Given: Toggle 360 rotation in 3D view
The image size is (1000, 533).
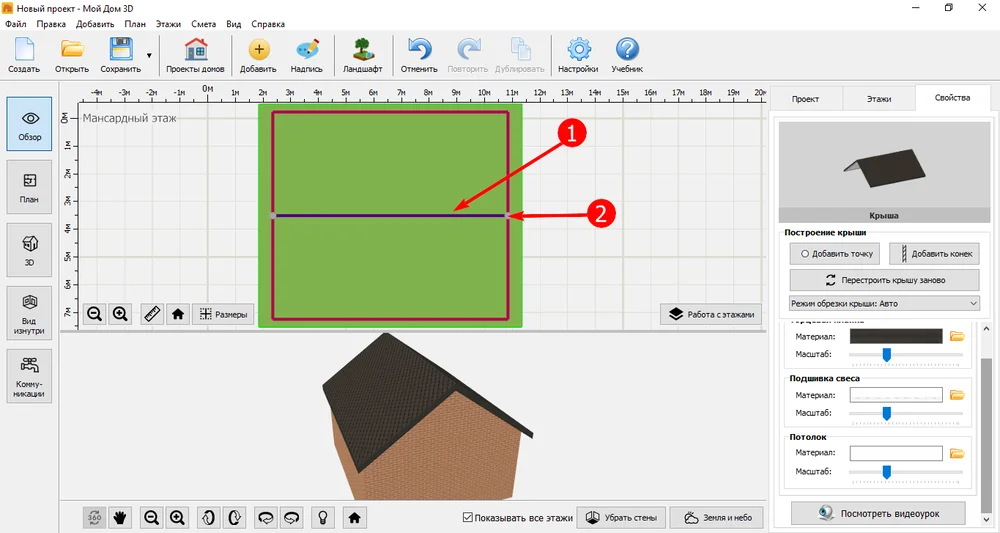Looking at the screenshot, I should [x=94, y=518].
